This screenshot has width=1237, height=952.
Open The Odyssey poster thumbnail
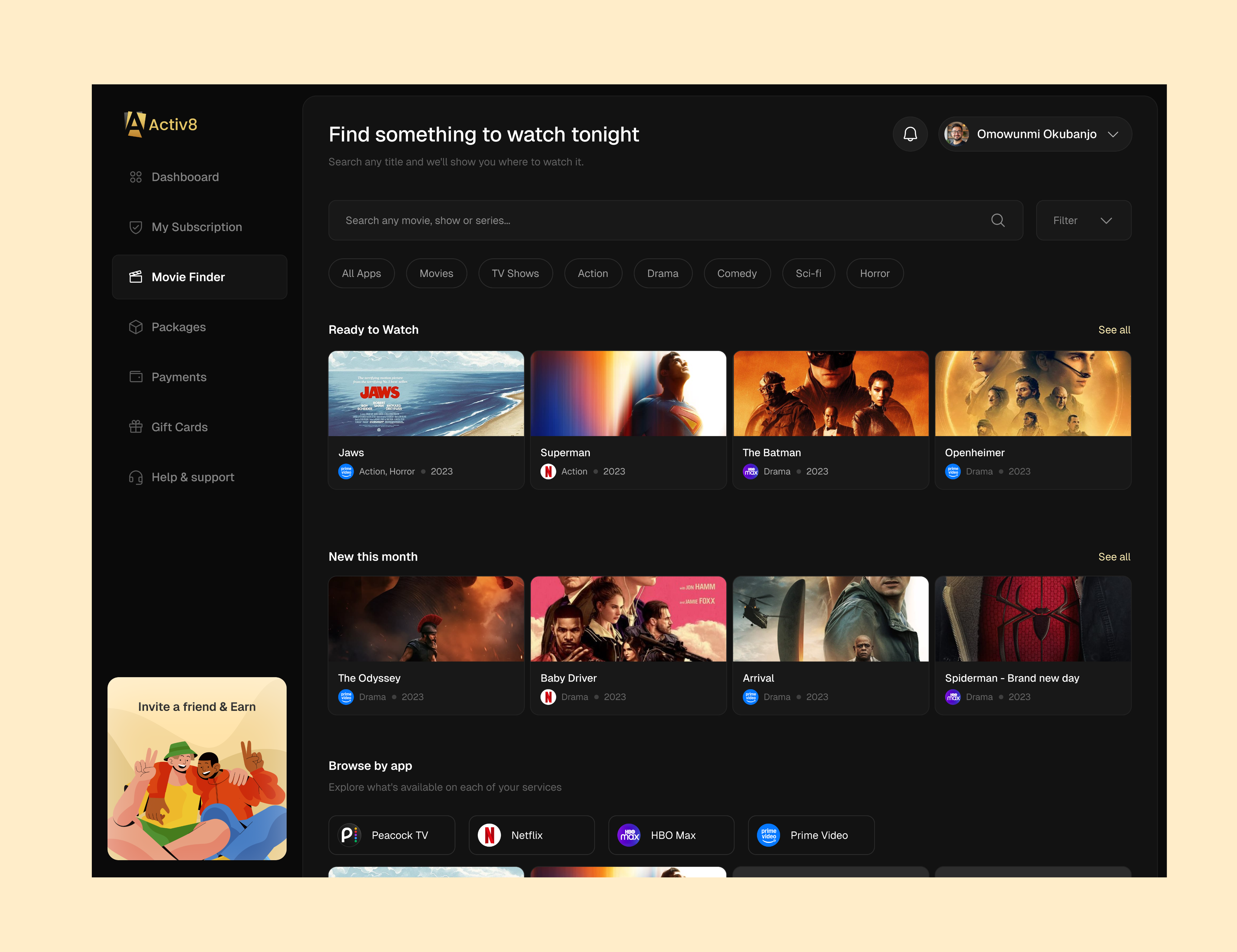(x=426, y=619)
